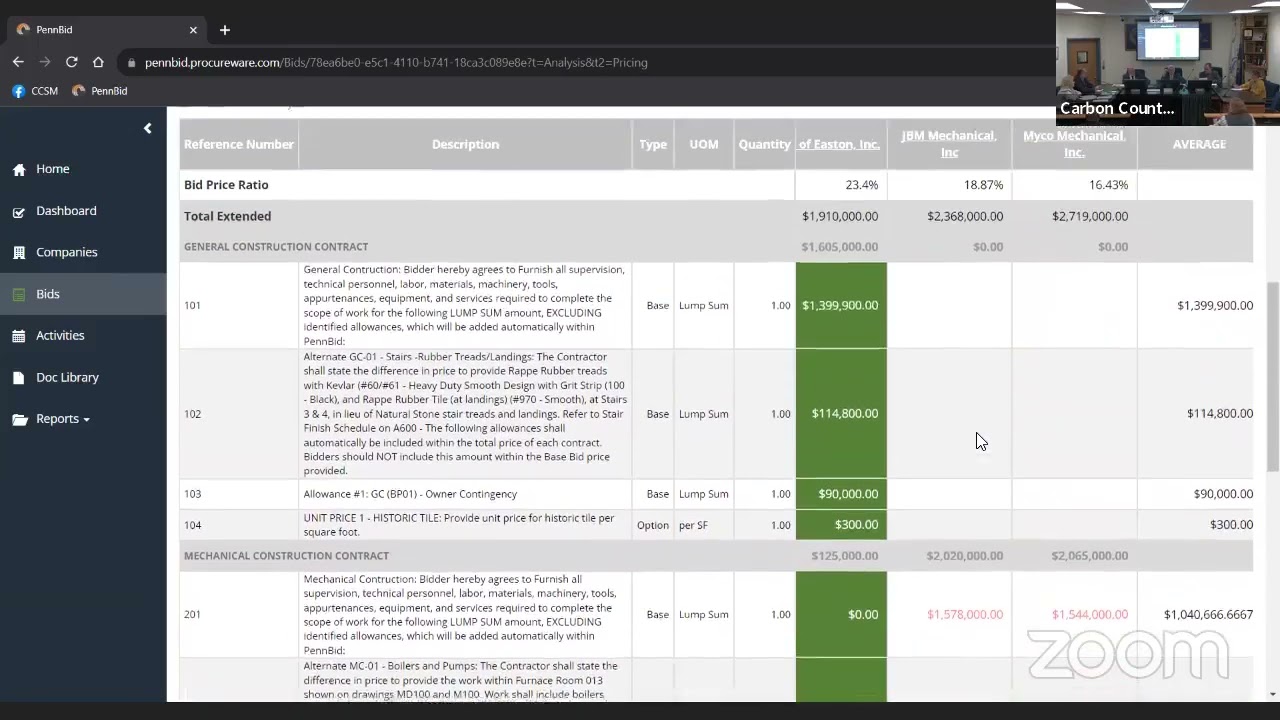This screenshot has height=720, width=1280.
Task: Click the Doc Library file icon
Action: click(19, 378)
